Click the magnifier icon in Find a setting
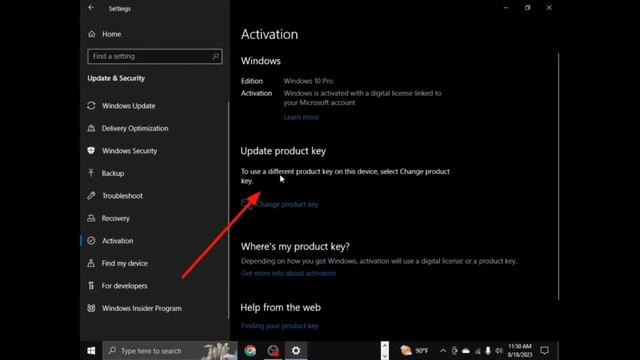The width and height of the screenshot is (640, 360). tap(216, 56)
